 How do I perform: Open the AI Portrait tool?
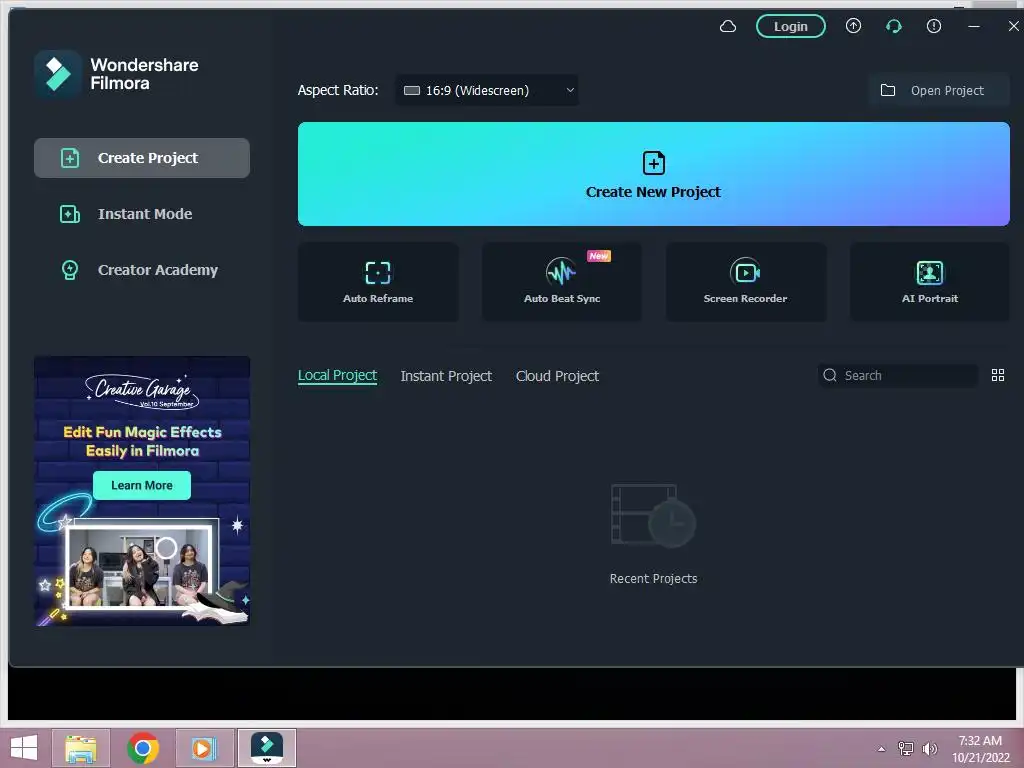tap(929, 282)
